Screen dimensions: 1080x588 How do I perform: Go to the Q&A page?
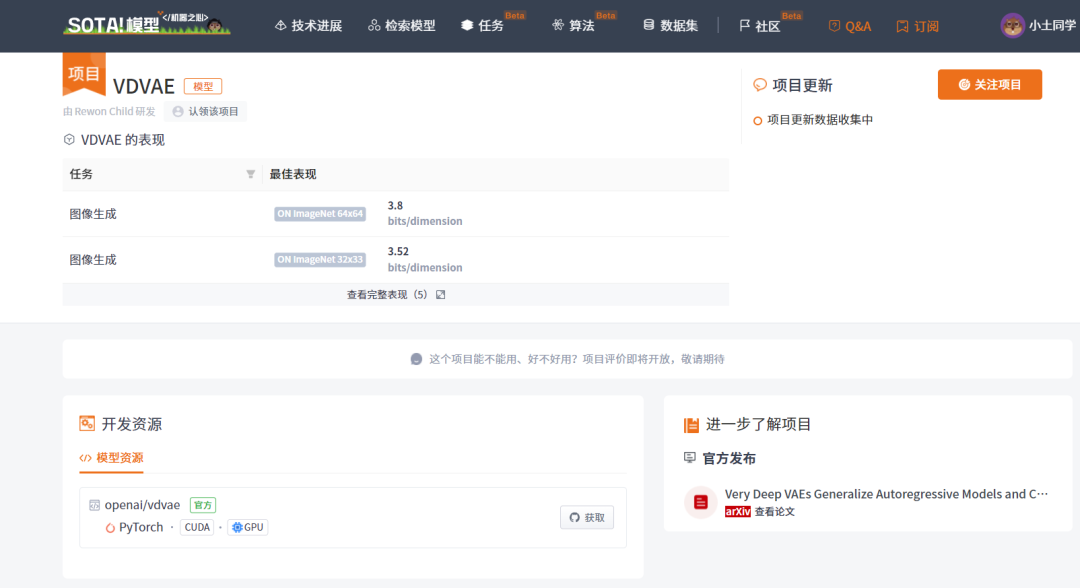point(850,26)
